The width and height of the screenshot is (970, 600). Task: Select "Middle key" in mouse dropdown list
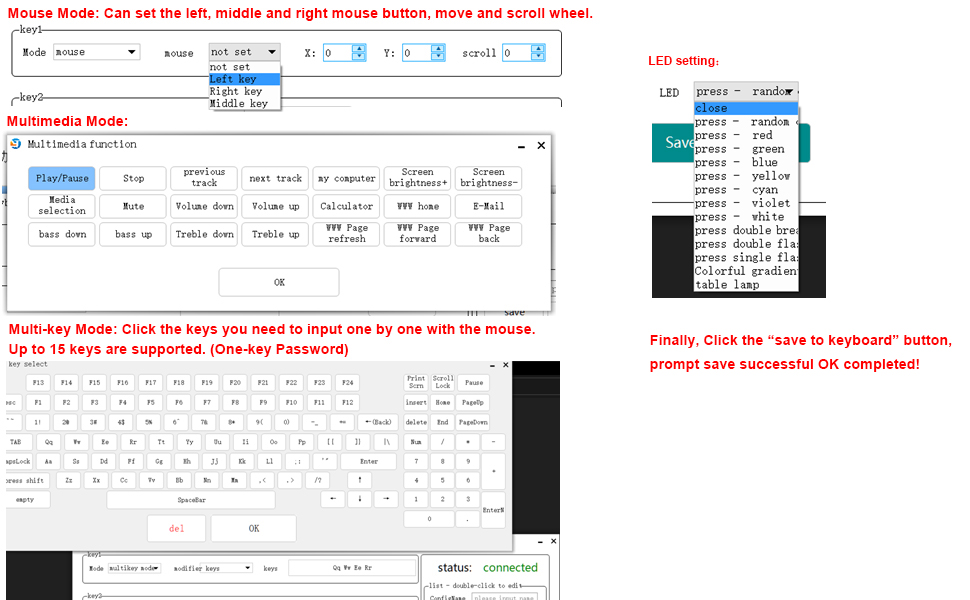coord(238,103)
